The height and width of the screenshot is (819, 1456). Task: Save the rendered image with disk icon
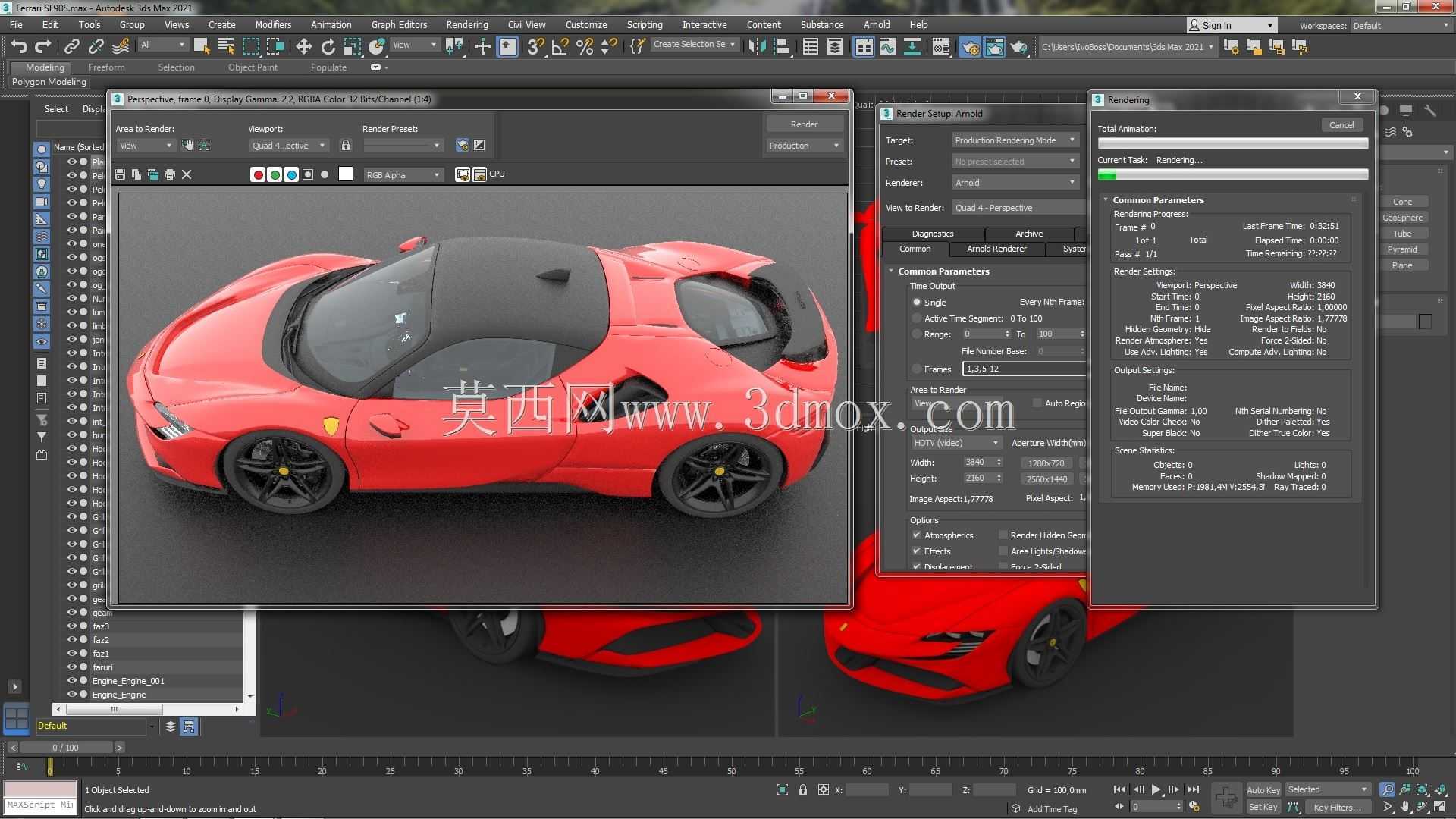coord(120,174)
